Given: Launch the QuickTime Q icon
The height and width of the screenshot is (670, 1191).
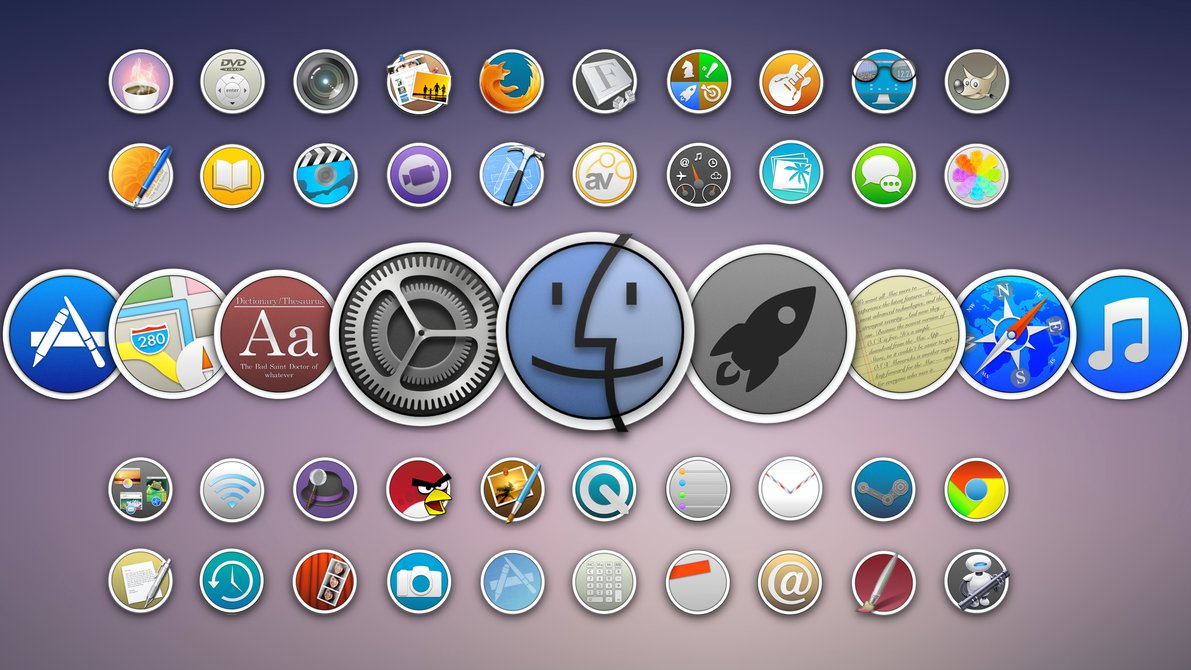Looking at the screenshot, I should tap(605, 489).
